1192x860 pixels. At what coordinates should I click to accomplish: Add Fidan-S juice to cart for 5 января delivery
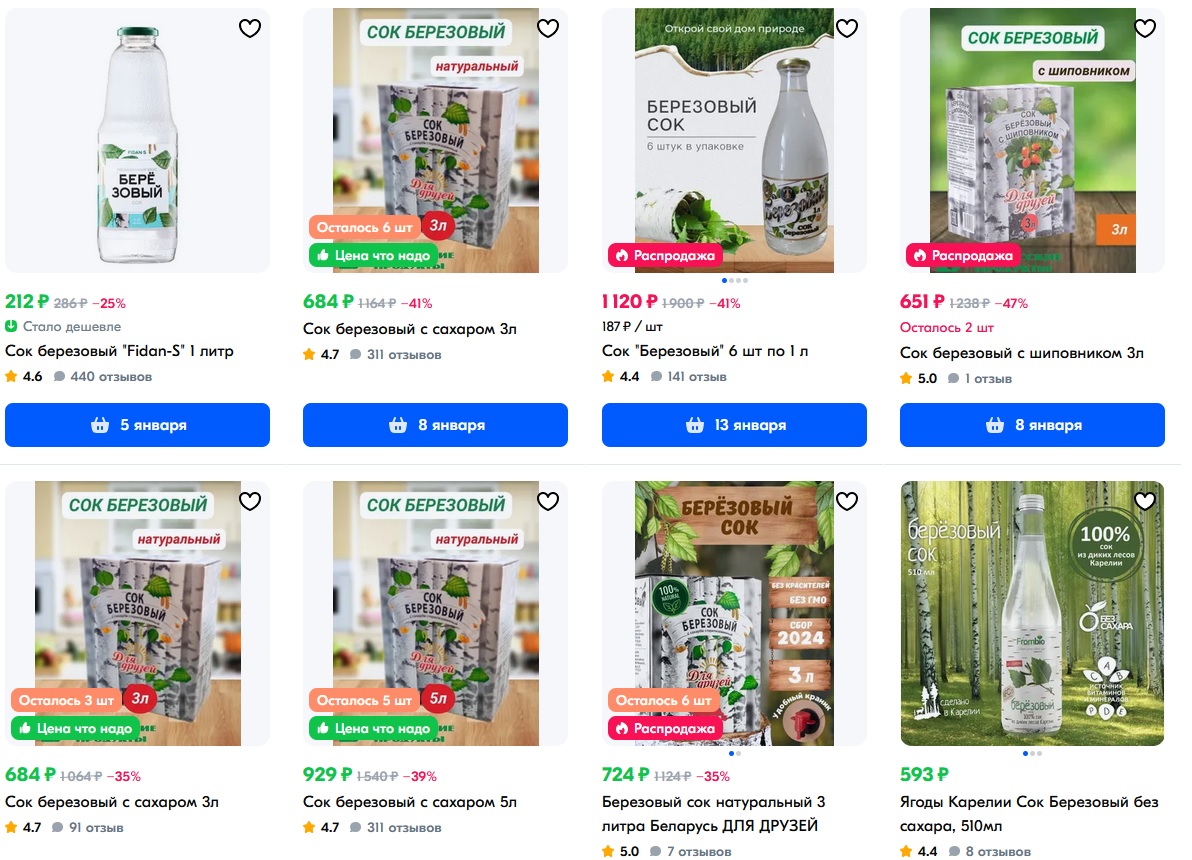click(137, 425)
